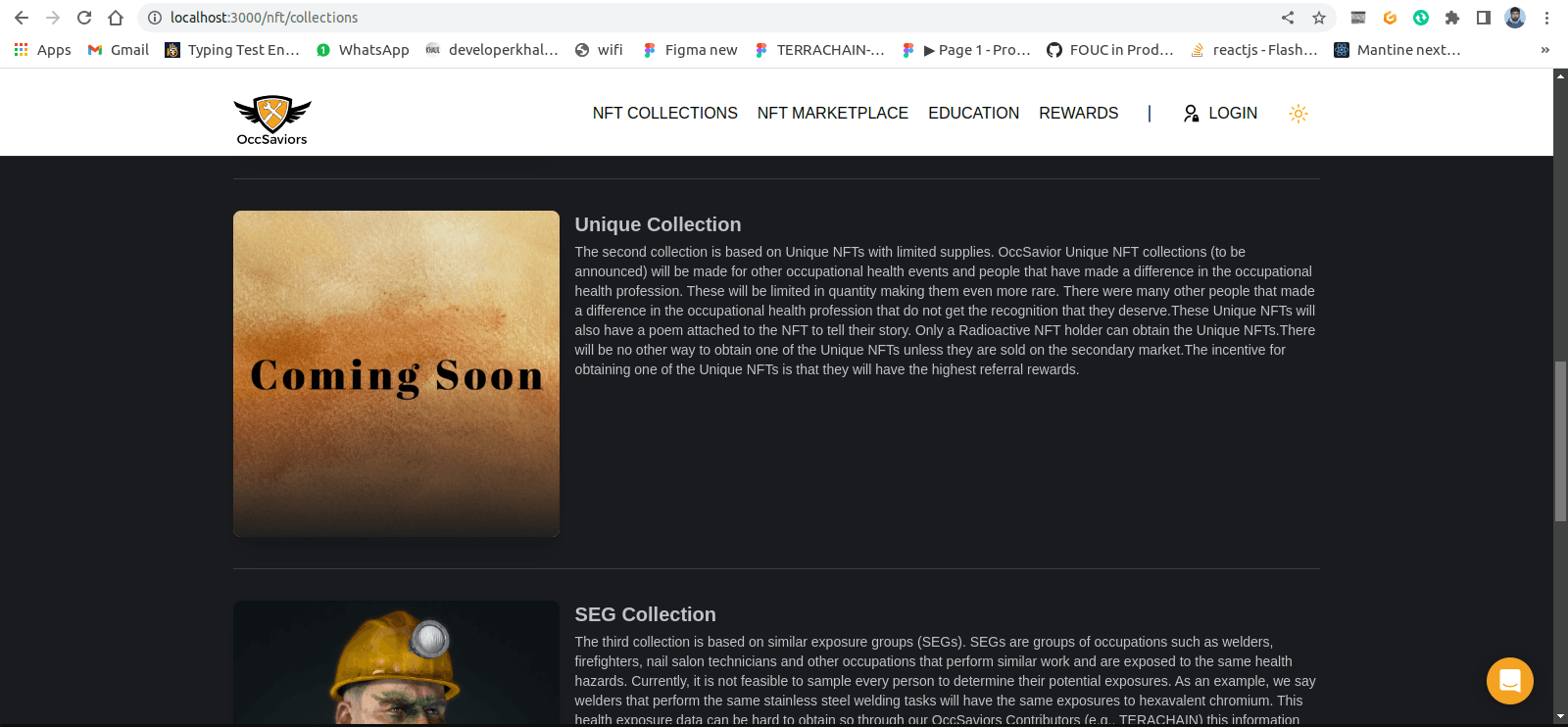Click the OccSaviors logo
Screen dimensions: 1568x727
point(272,121)
